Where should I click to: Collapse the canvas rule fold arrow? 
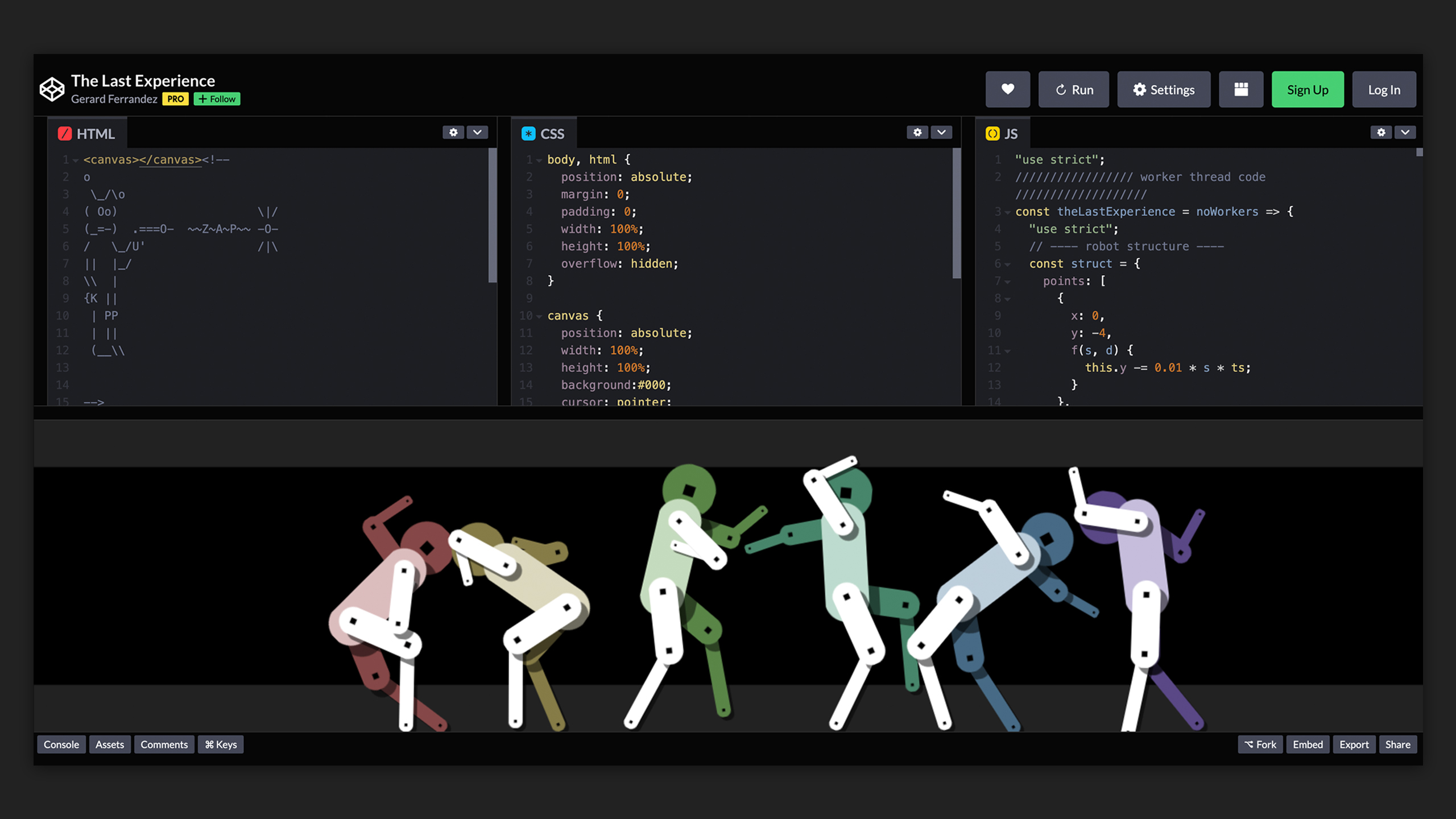tap(539, 316)
